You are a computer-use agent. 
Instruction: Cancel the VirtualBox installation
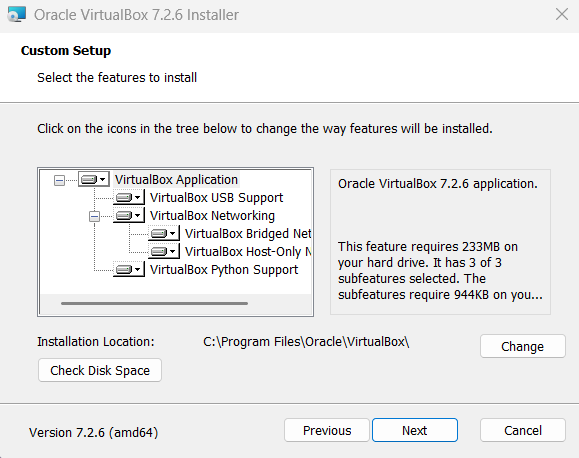[x=523, y=430]
